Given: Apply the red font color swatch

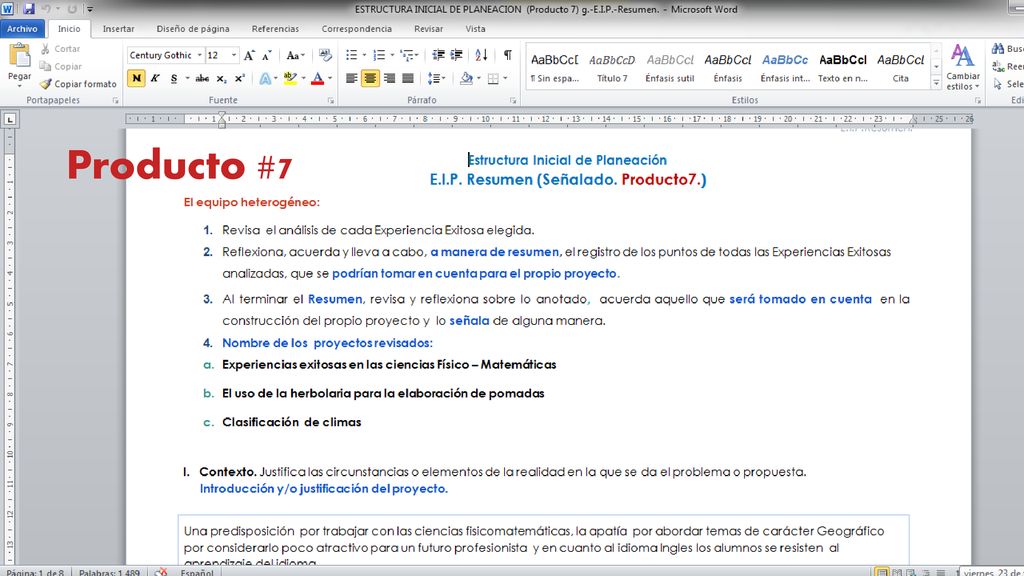Looking at the screenshot, I should (x=317, y=78).
